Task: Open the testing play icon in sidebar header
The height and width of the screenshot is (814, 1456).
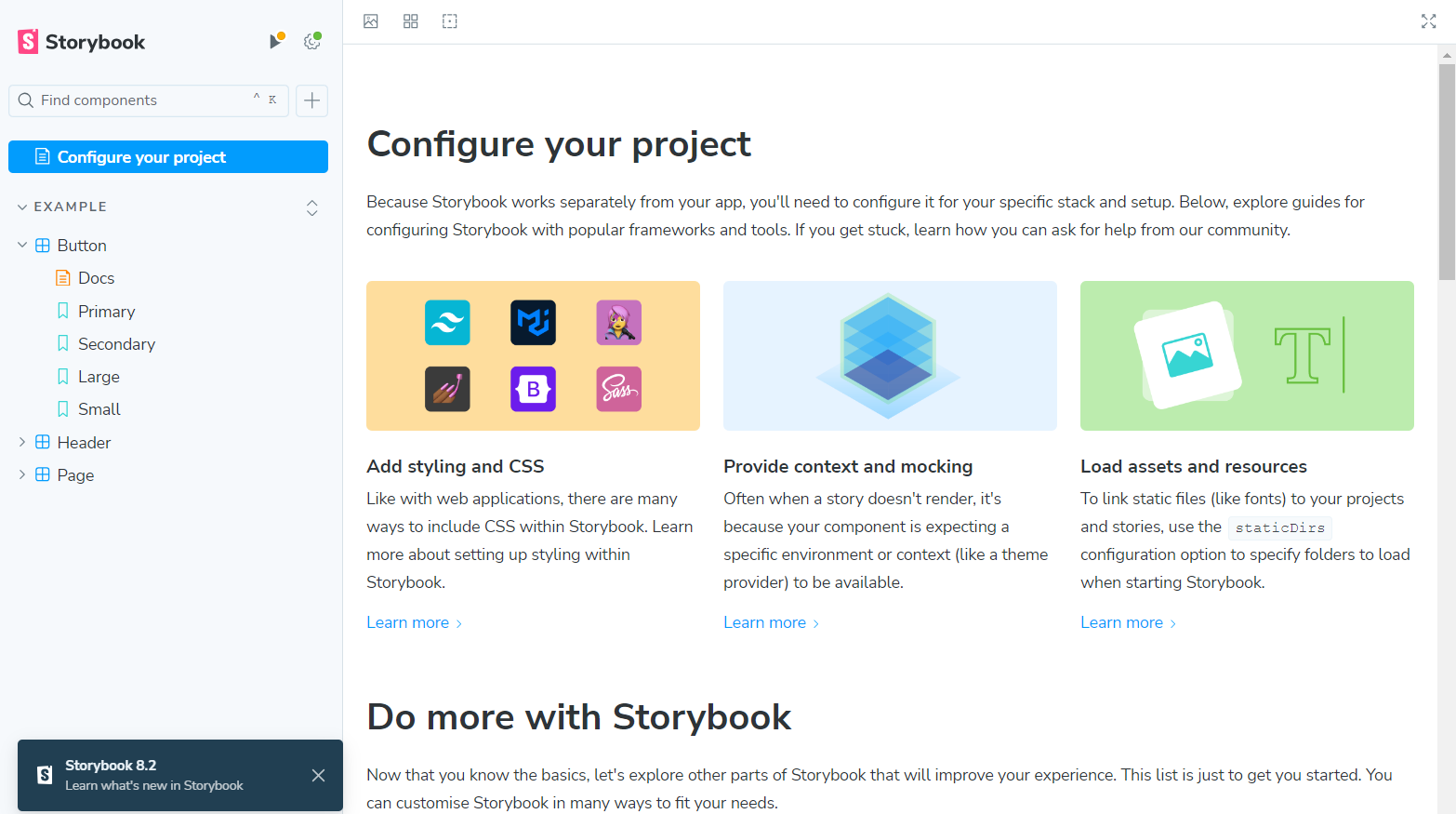Action: coord(276,41)
